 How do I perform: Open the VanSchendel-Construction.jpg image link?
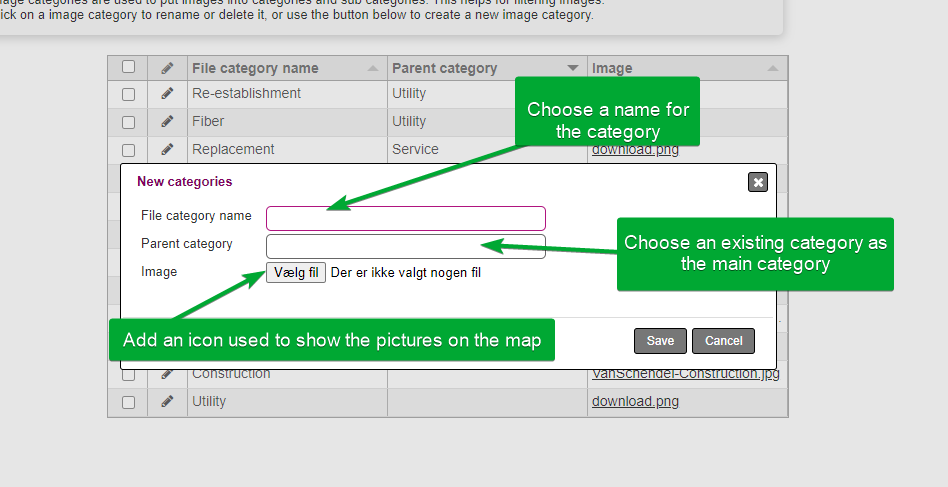coord(685,374)
